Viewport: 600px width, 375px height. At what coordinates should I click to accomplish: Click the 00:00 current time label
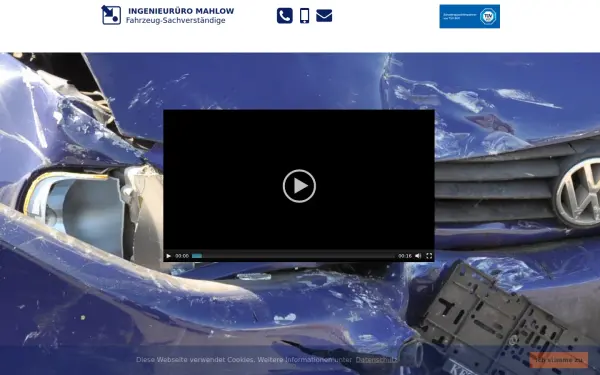pyautogui.click(x=182, y=256)
